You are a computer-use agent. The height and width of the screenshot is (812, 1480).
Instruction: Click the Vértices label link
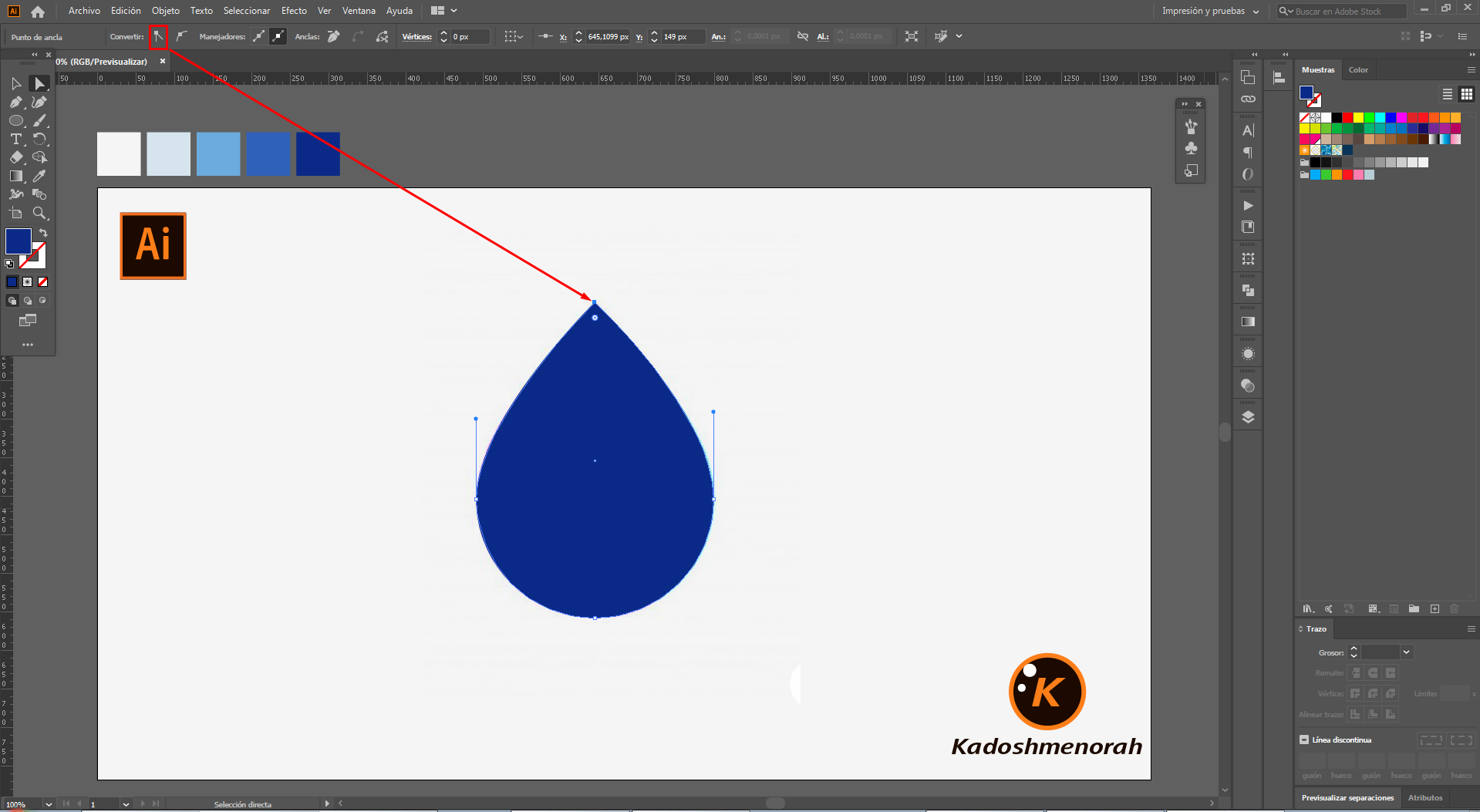coord(416,36)
